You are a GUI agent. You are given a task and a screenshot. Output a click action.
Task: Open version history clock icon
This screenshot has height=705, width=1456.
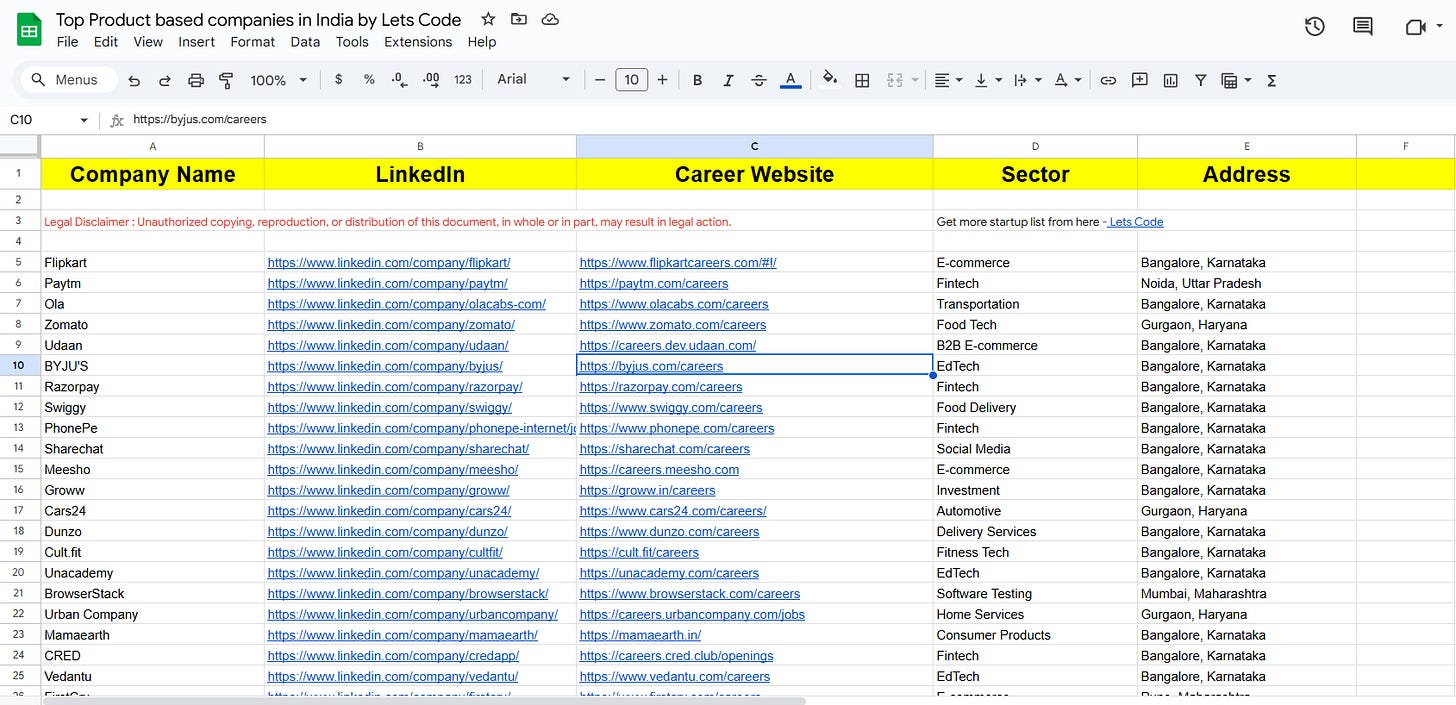(1315, 27)
